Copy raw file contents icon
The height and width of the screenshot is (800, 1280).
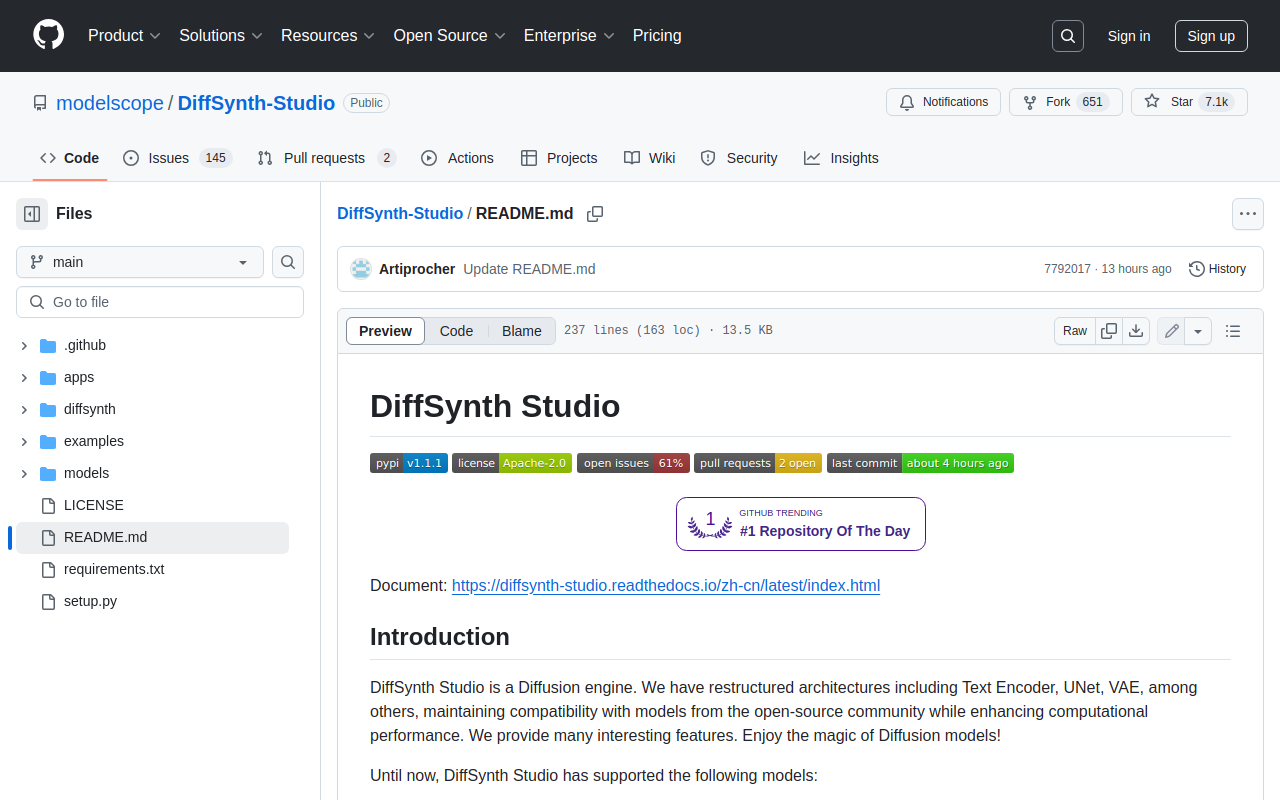tap(1109, 331)
